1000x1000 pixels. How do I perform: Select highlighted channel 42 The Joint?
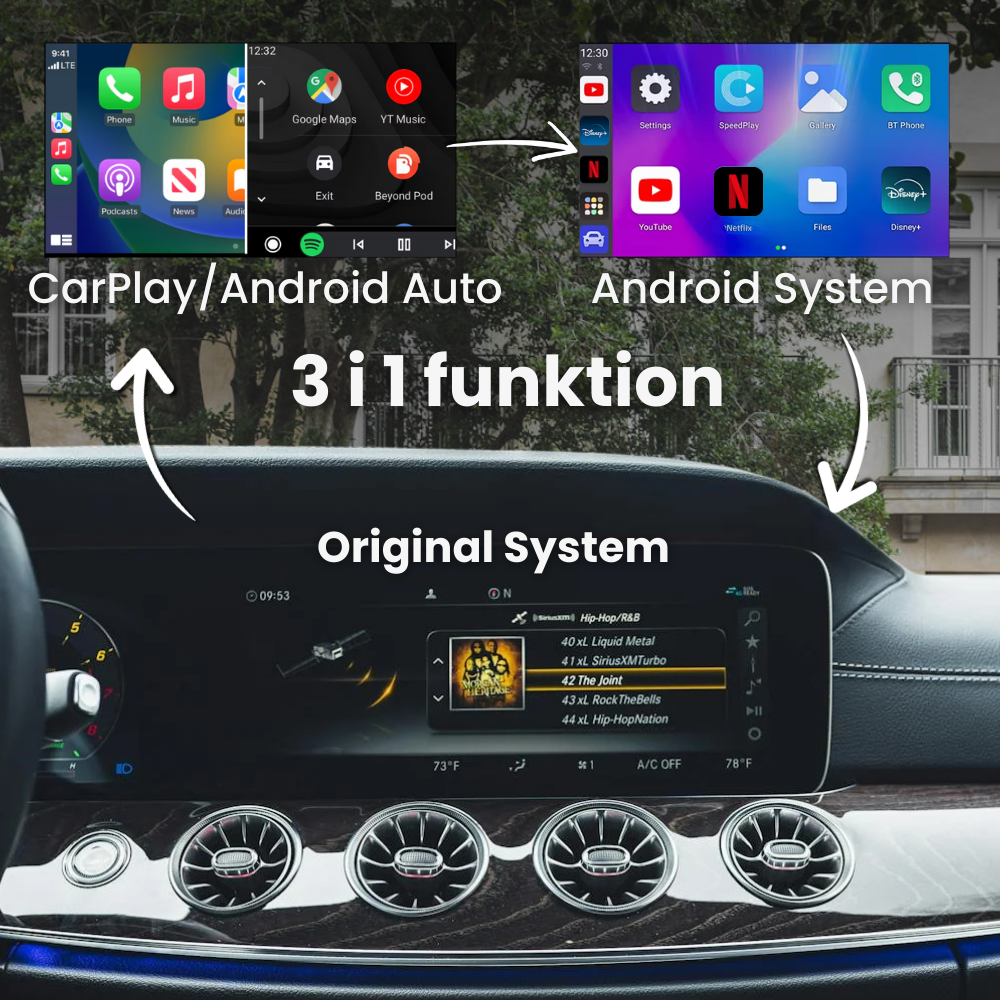tap(626, 680)
